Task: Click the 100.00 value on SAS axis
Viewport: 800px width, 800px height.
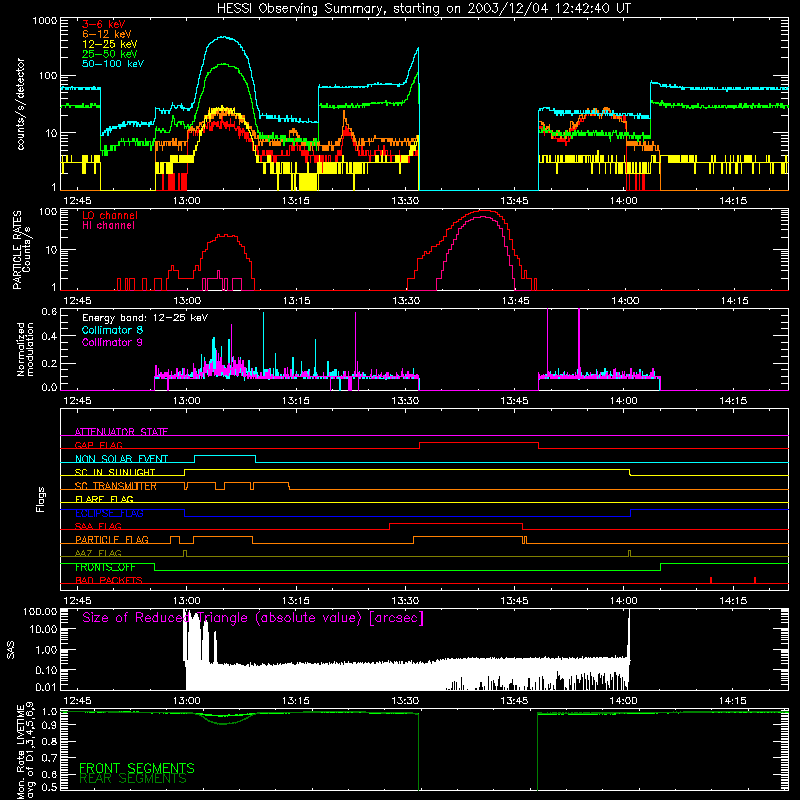Action: (40, 611)
